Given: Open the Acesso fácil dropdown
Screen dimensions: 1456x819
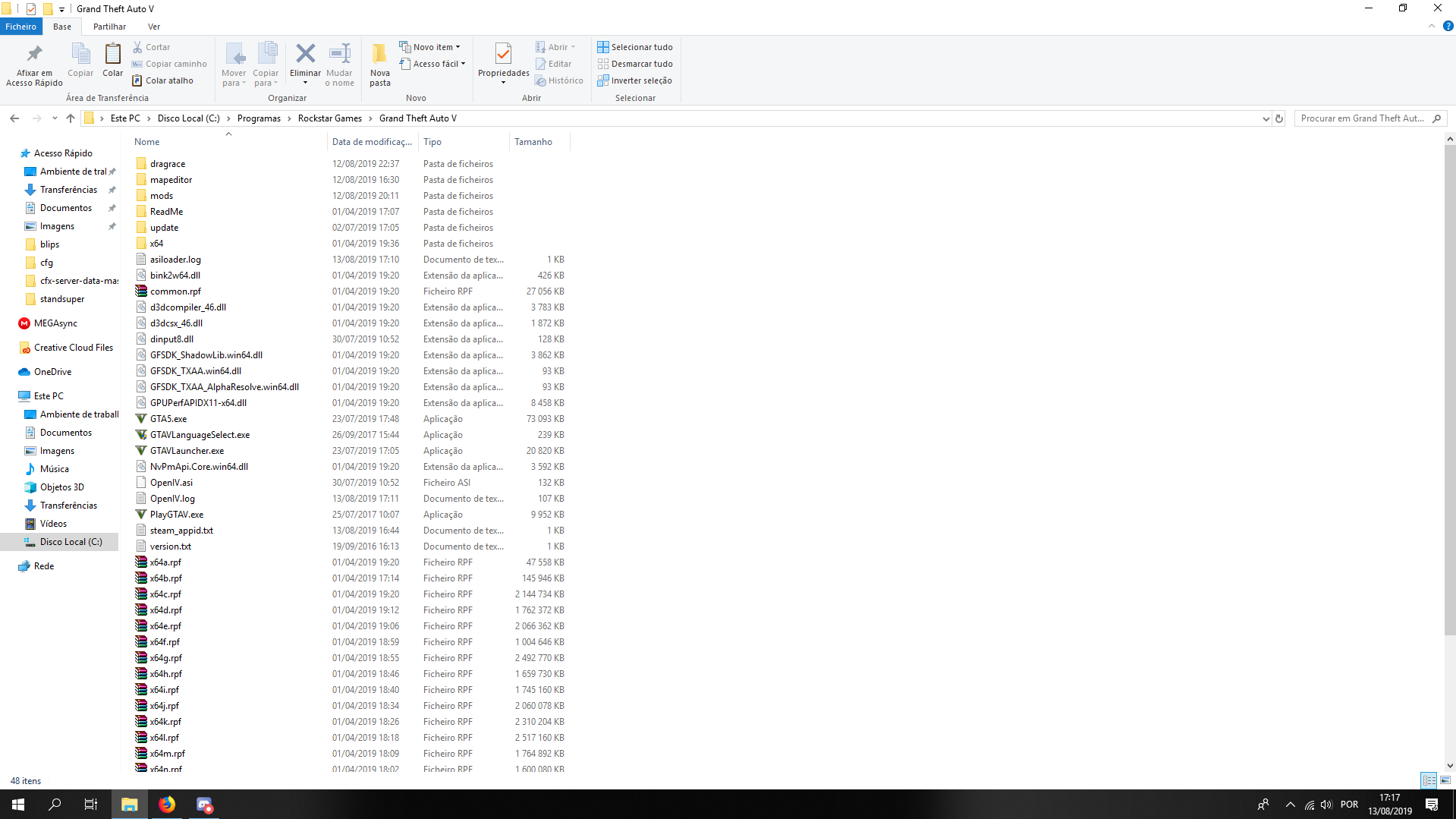Looking at the screenshot, I should (x=432, y=64).
